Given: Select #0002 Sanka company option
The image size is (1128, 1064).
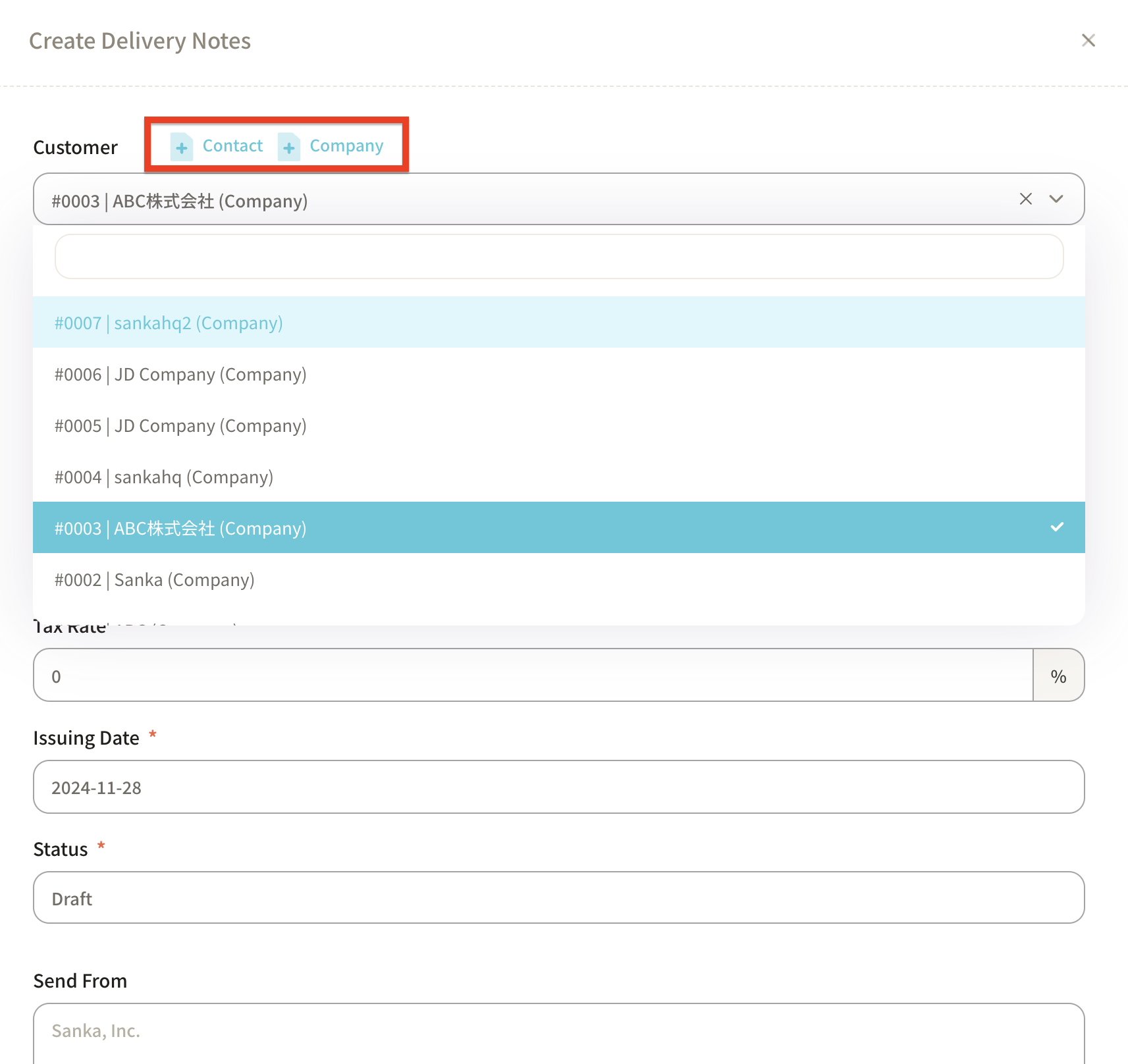Looking at the screenshot, I should 154,579.
